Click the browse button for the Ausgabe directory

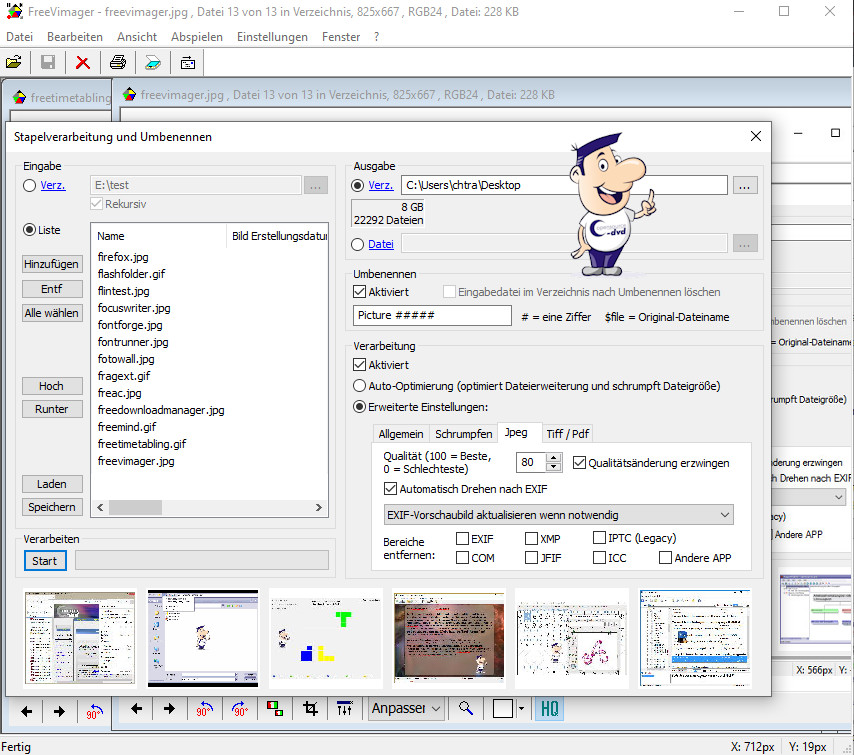click(x=745, y=186)
